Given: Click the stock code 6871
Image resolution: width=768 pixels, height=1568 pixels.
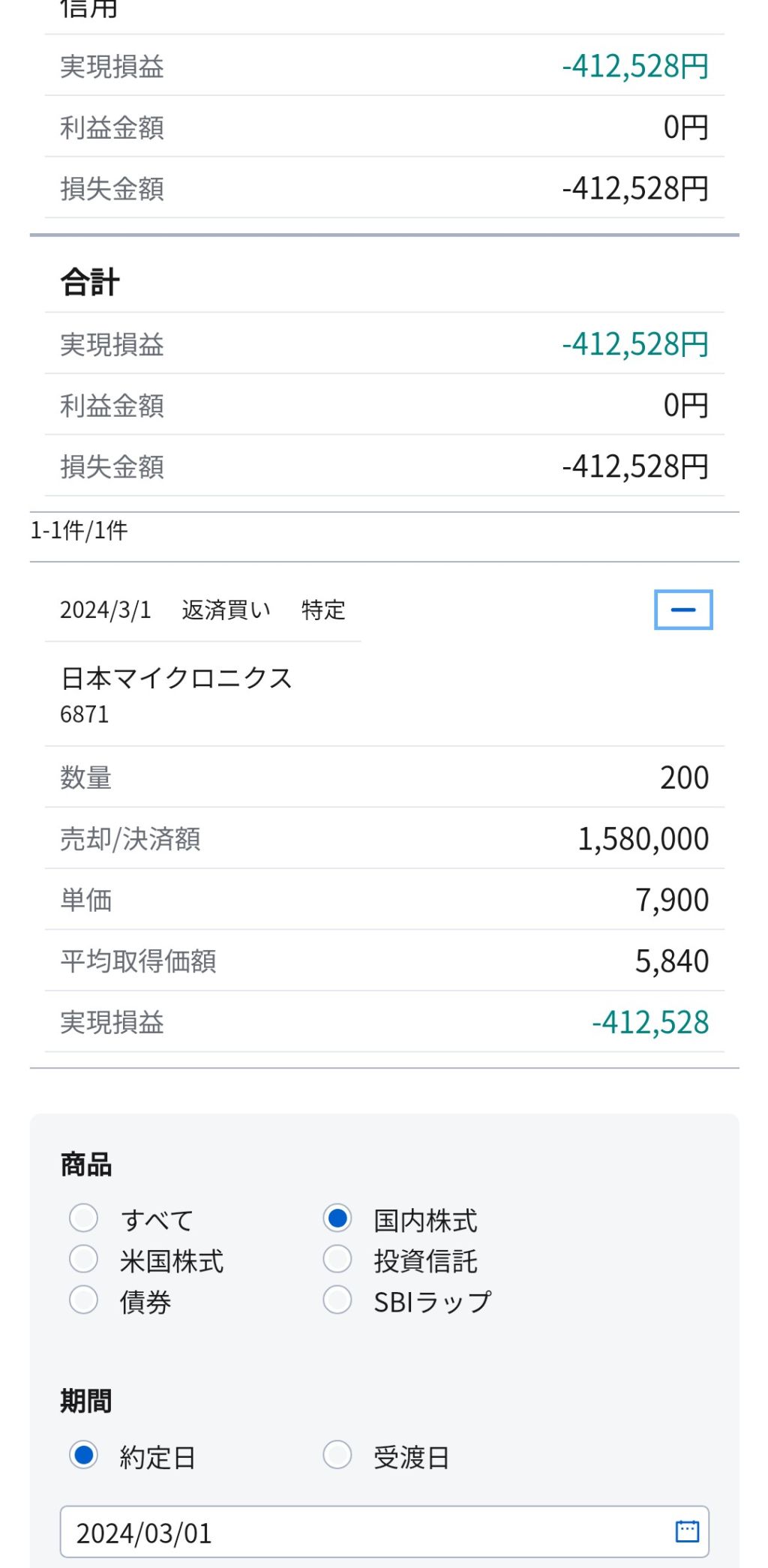Looking at the screenshot, I should 85,715.
